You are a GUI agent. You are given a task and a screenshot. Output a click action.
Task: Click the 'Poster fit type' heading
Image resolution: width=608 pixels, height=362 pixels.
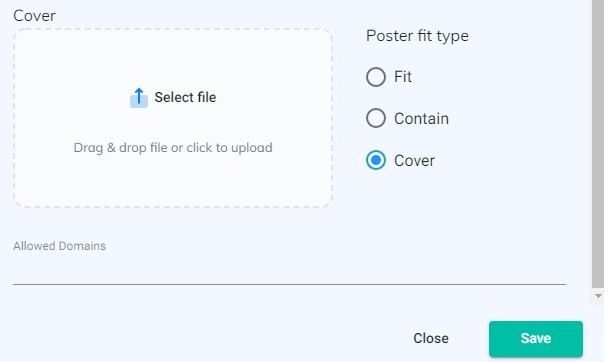417,36
